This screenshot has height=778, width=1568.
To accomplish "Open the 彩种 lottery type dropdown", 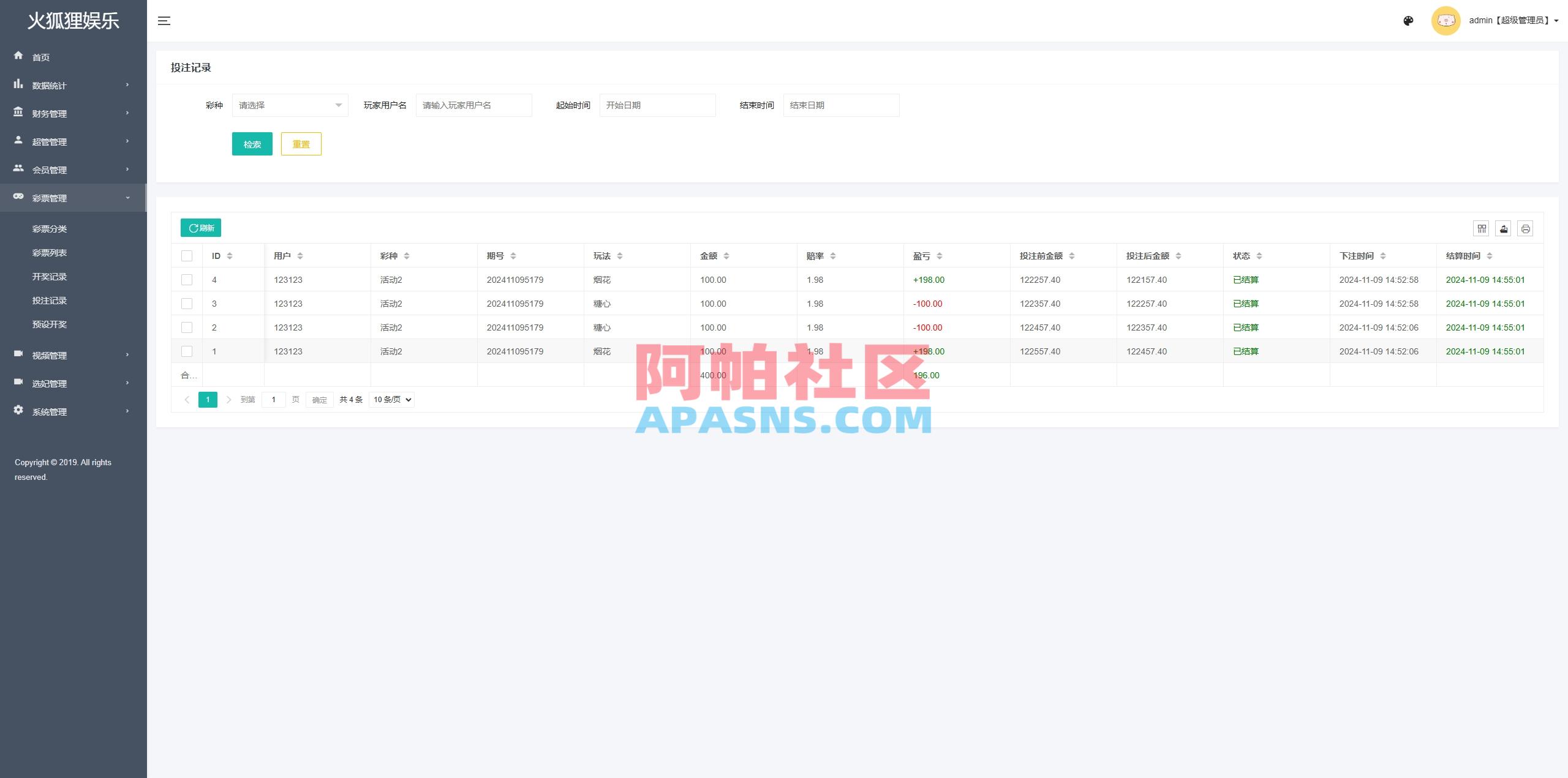I will tap(290, 105).
